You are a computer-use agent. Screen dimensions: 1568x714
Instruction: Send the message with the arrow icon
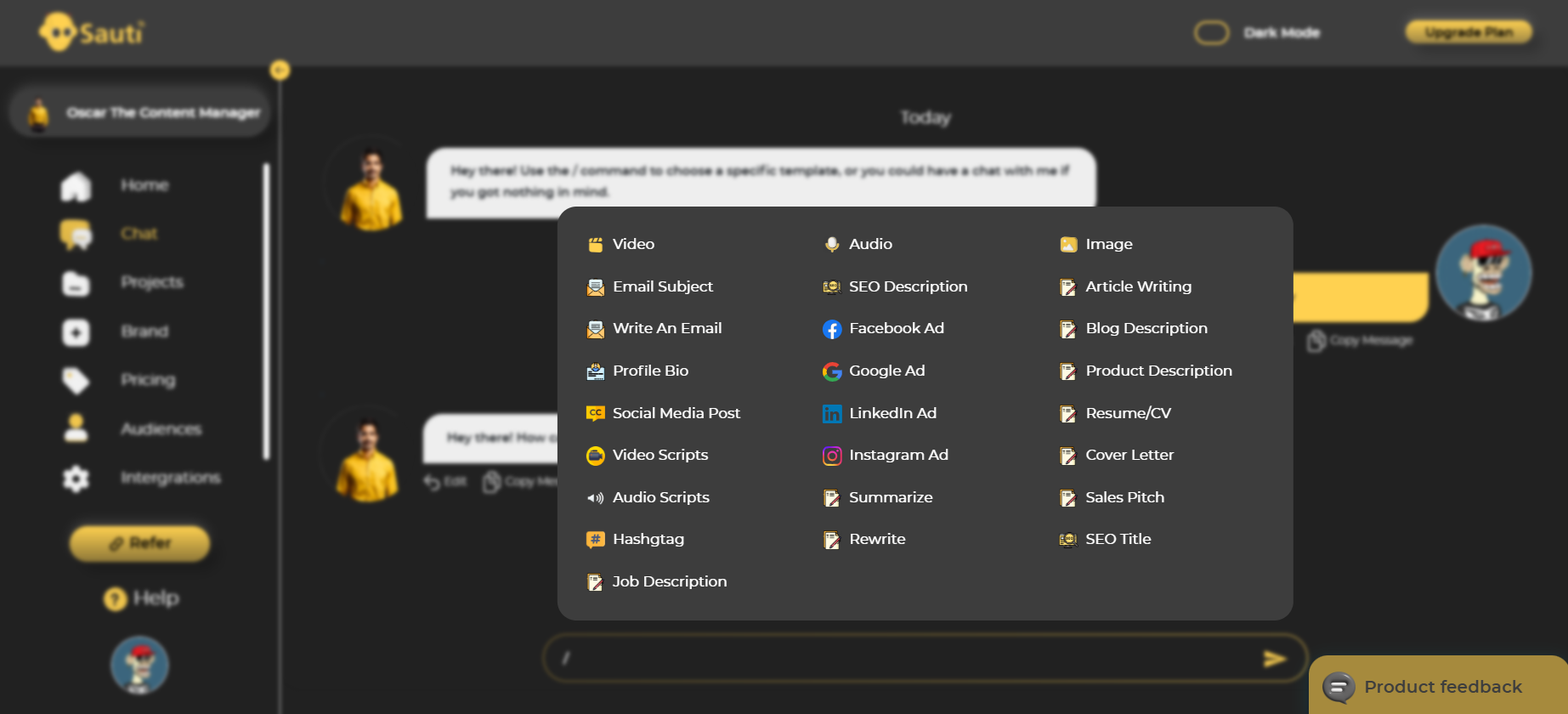pyautogui.click(x=1274, y=659)
